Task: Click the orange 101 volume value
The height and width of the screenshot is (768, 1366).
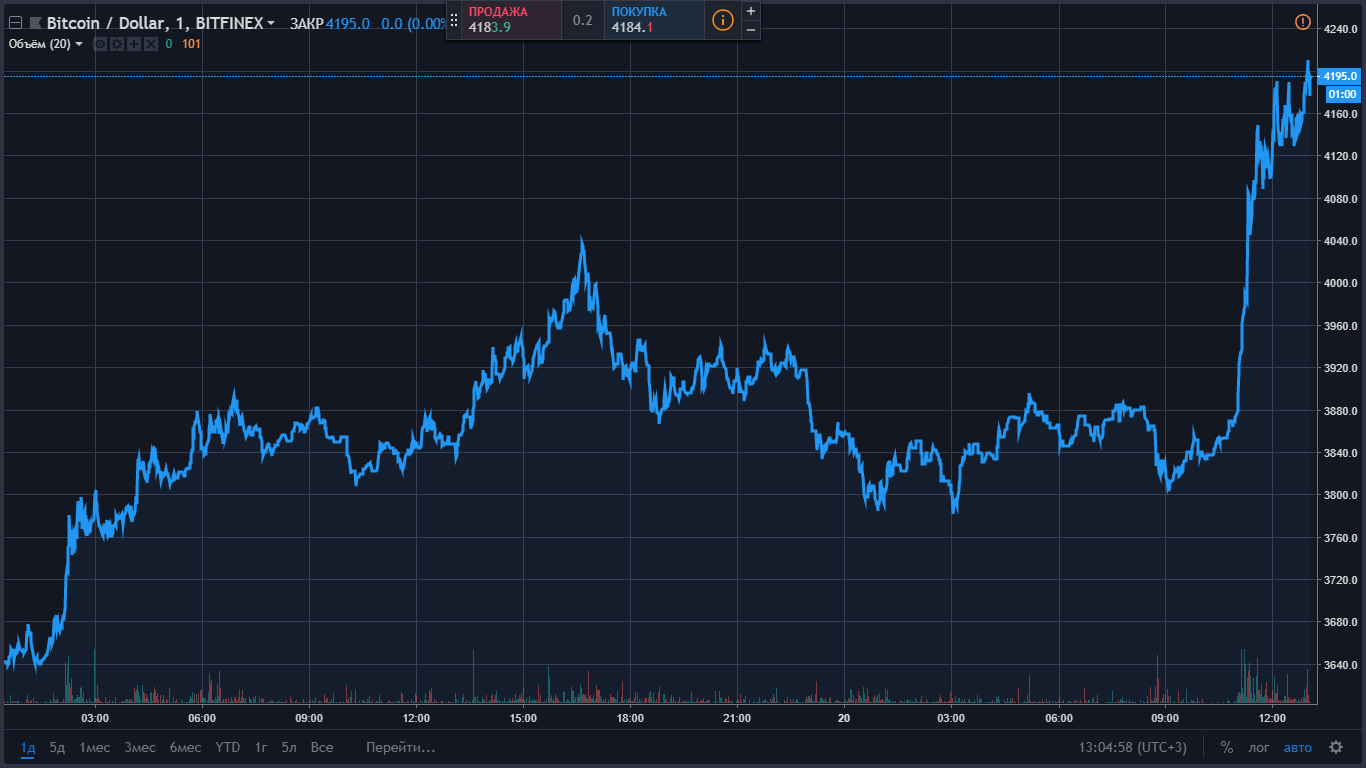Action: (191, 44)
